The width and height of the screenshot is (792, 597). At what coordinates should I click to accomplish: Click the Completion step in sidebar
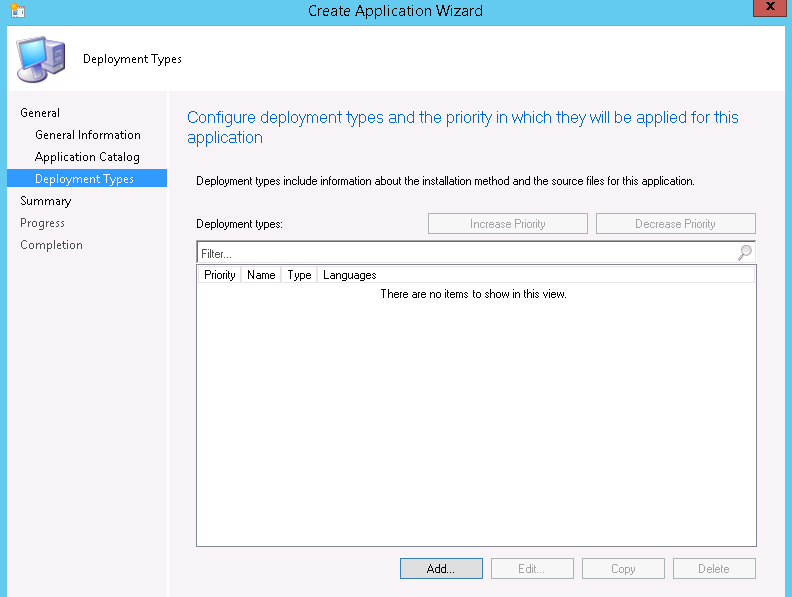51,245
